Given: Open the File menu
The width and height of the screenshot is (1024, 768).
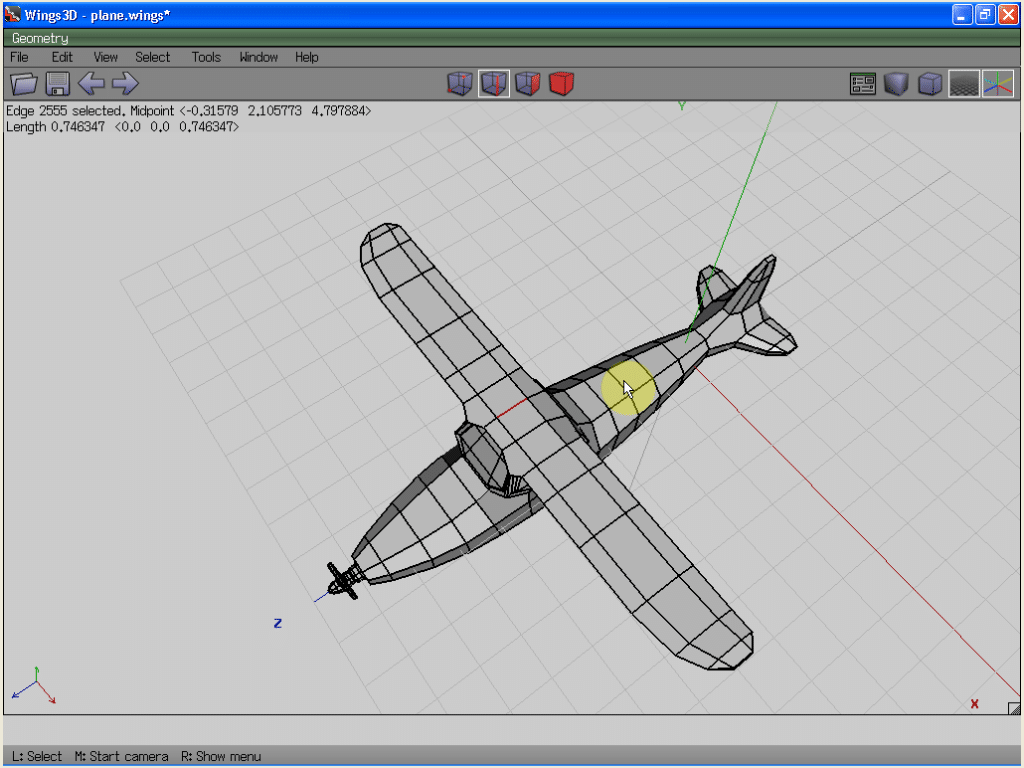Looking at the screenshot, I should [x=19, y=57].
